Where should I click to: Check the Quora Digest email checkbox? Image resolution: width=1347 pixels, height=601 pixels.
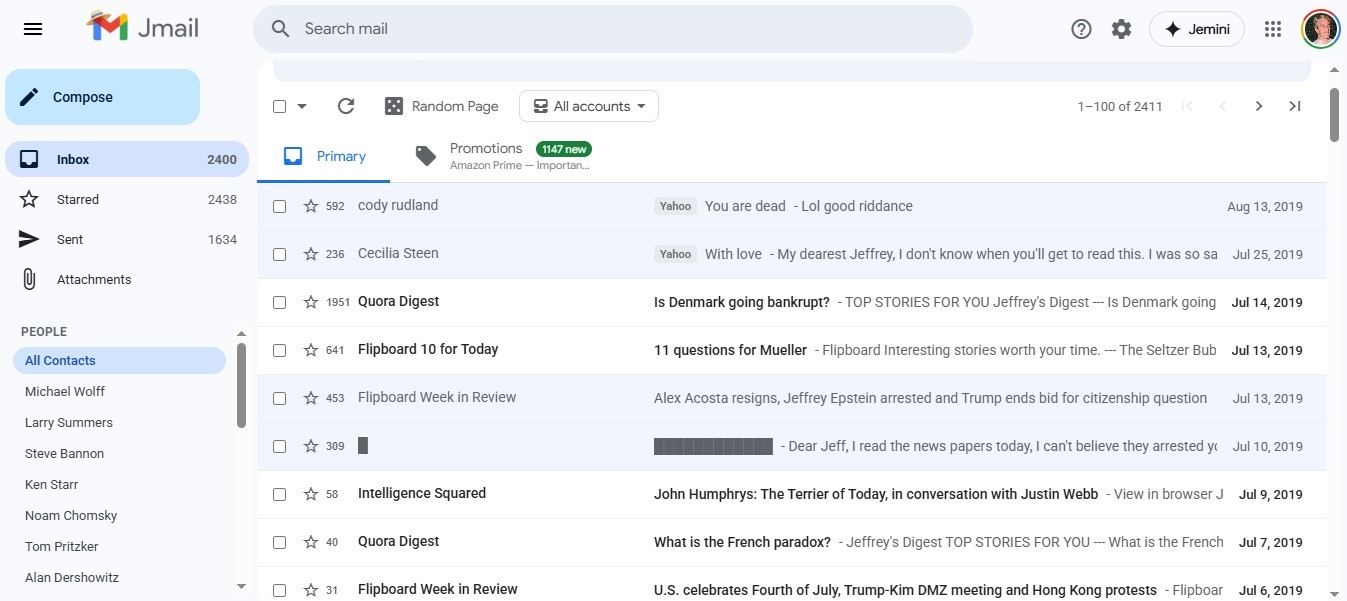280,302
